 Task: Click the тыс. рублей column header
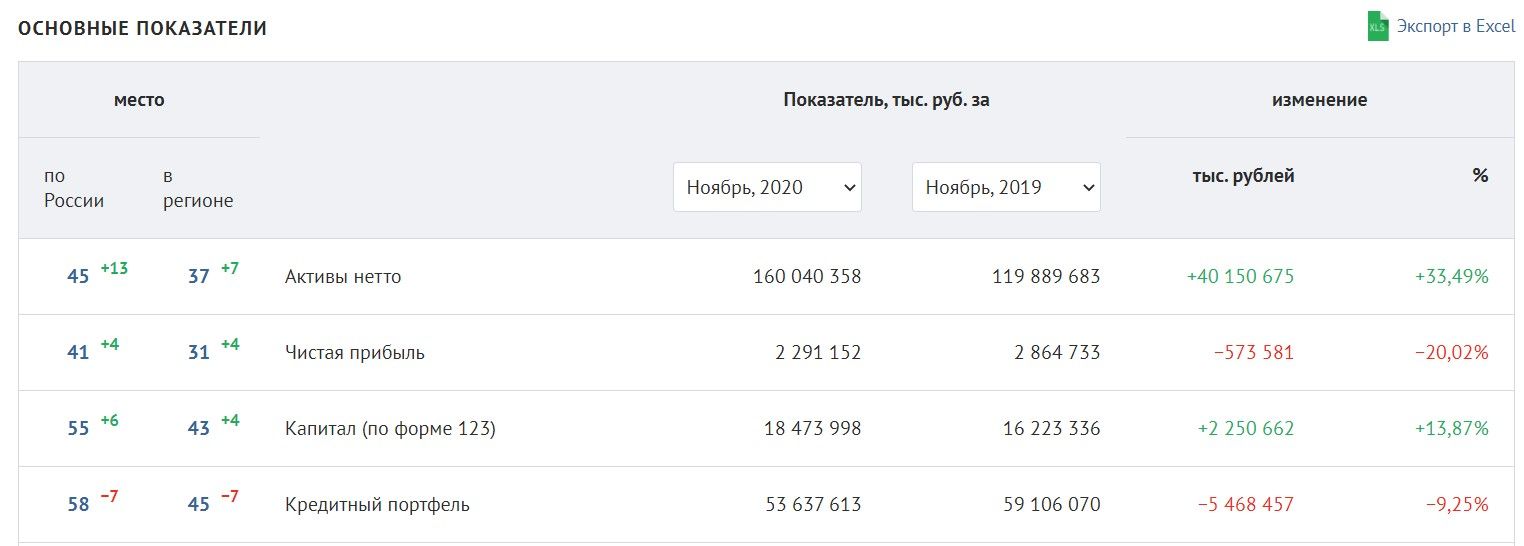(1244, 176)
